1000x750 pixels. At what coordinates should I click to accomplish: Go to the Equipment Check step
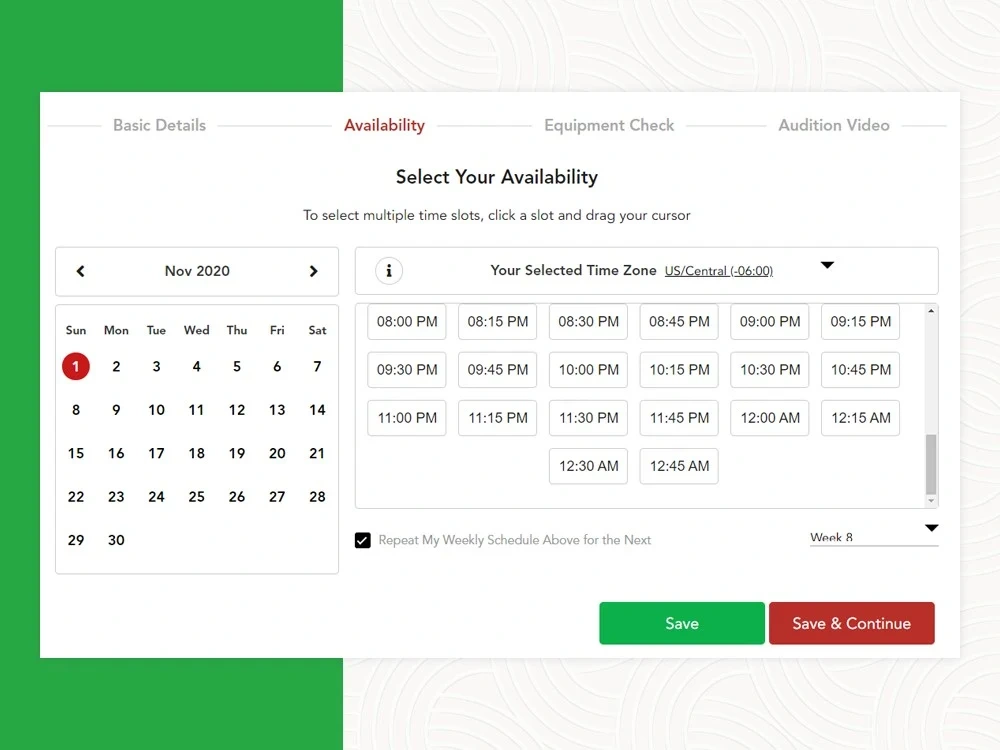pos(609,125)
